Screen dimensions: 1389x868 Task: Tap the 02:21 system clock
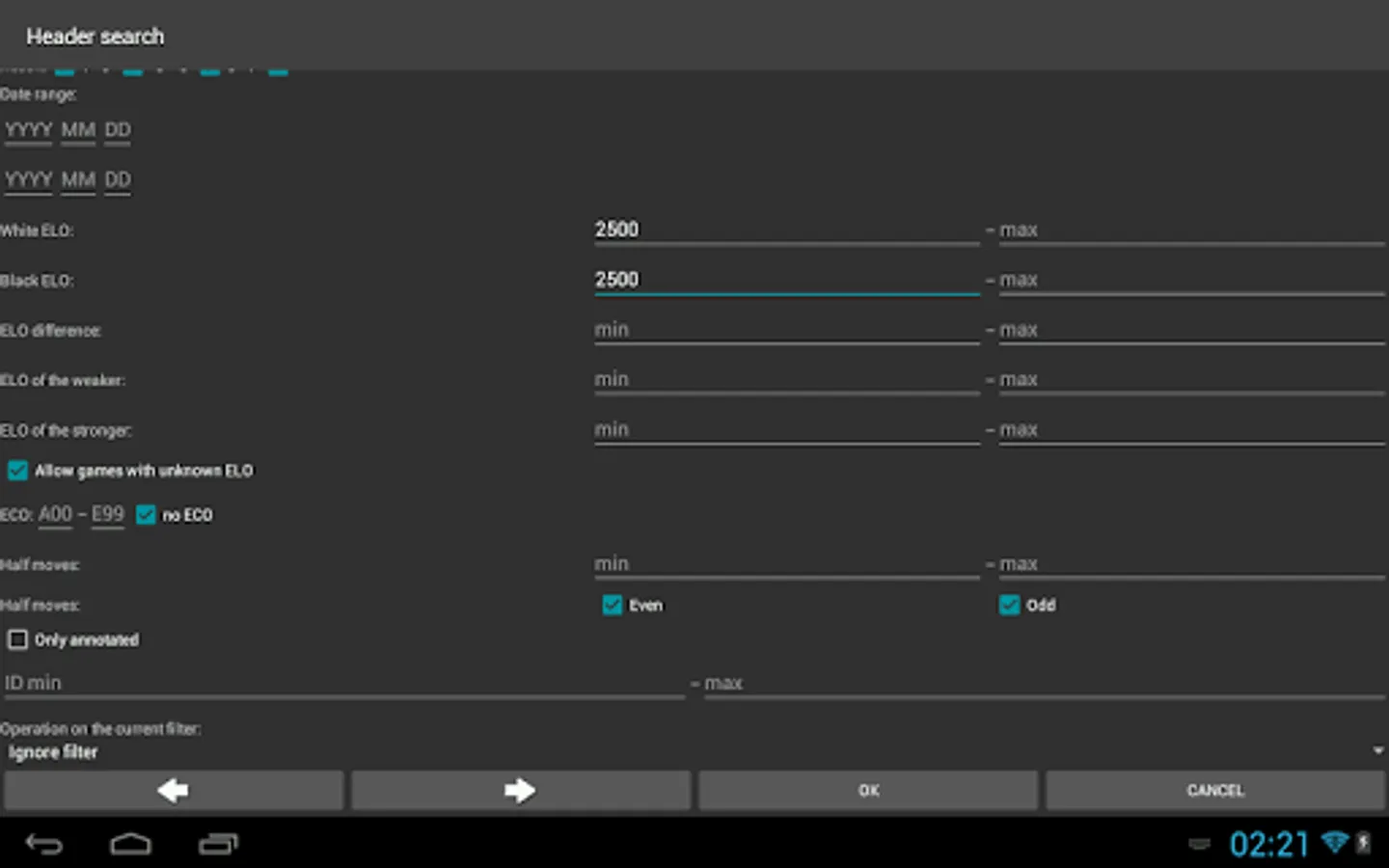click(1269, 845)
